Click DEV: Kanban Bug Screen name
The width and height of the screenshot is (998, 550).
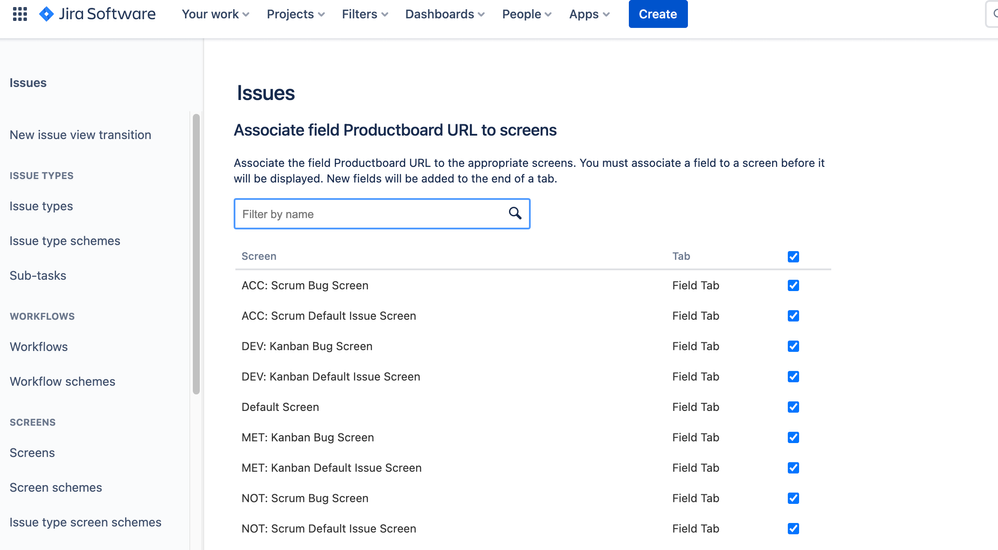[307, 346]
